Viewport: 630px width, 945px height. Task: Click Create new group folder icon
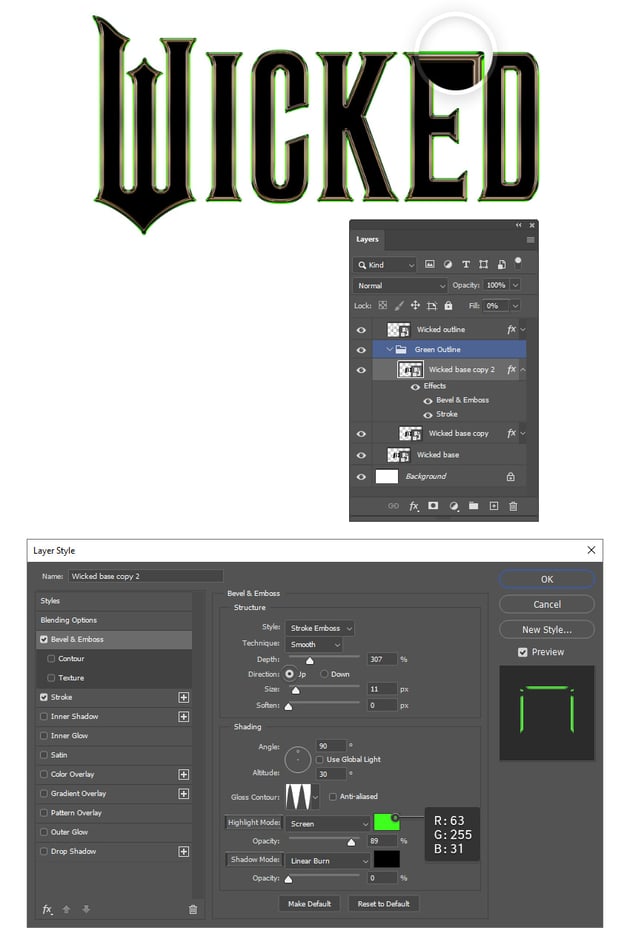[473, 506]
